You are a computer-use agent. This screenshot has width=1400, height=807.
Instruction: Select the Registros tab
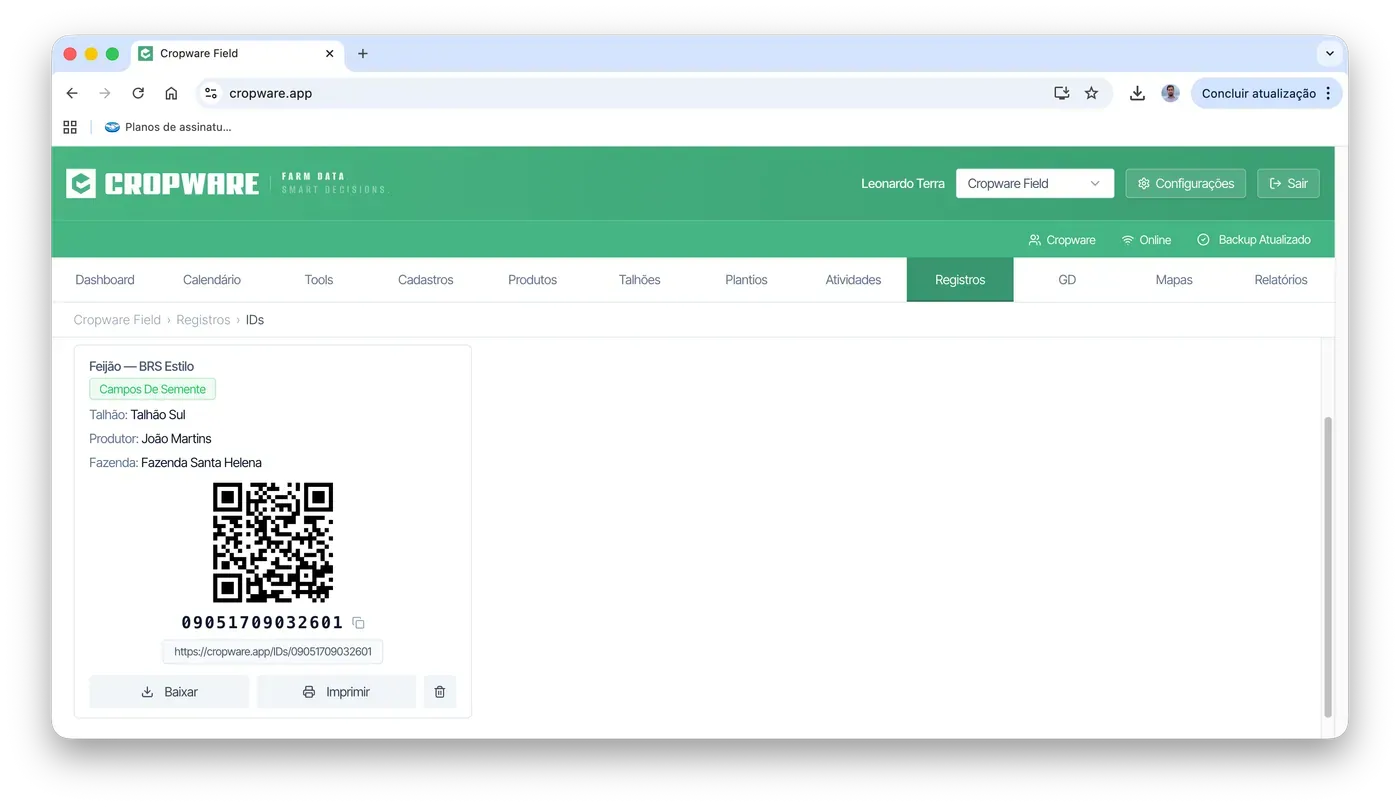960,280
